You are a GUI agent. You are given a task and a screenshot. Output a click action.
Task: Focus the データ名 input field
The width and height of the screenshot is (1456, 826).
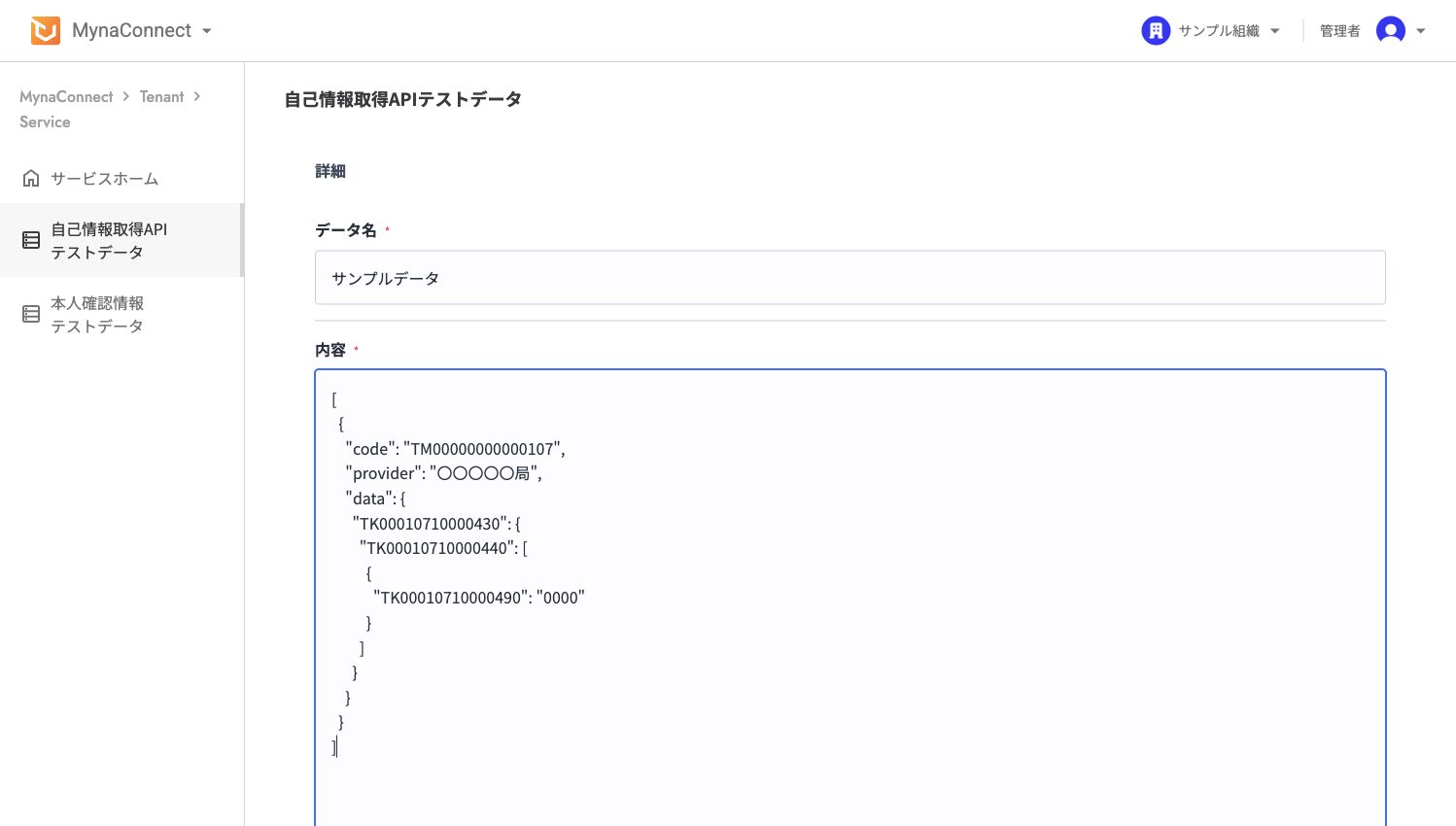tap(849, 278)
